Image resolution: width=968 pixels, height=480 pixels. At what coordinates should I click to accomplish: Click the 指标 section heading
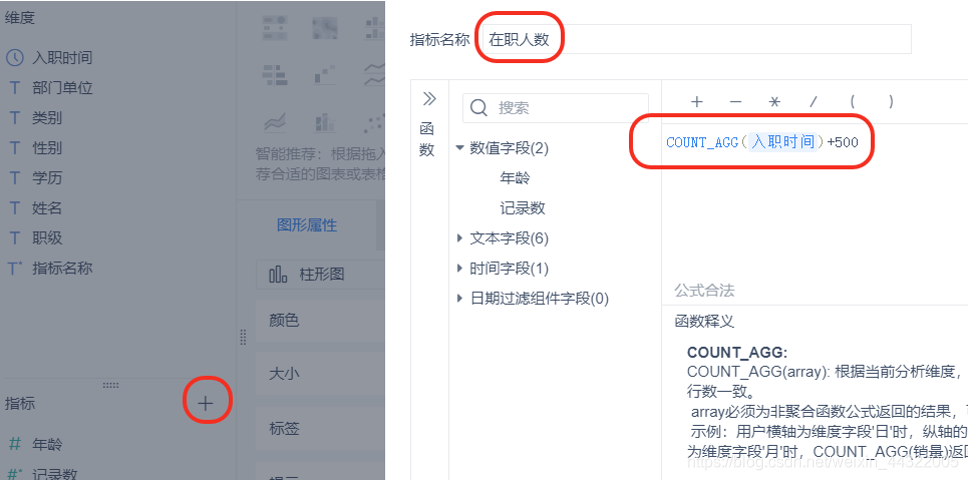point(20,404)
